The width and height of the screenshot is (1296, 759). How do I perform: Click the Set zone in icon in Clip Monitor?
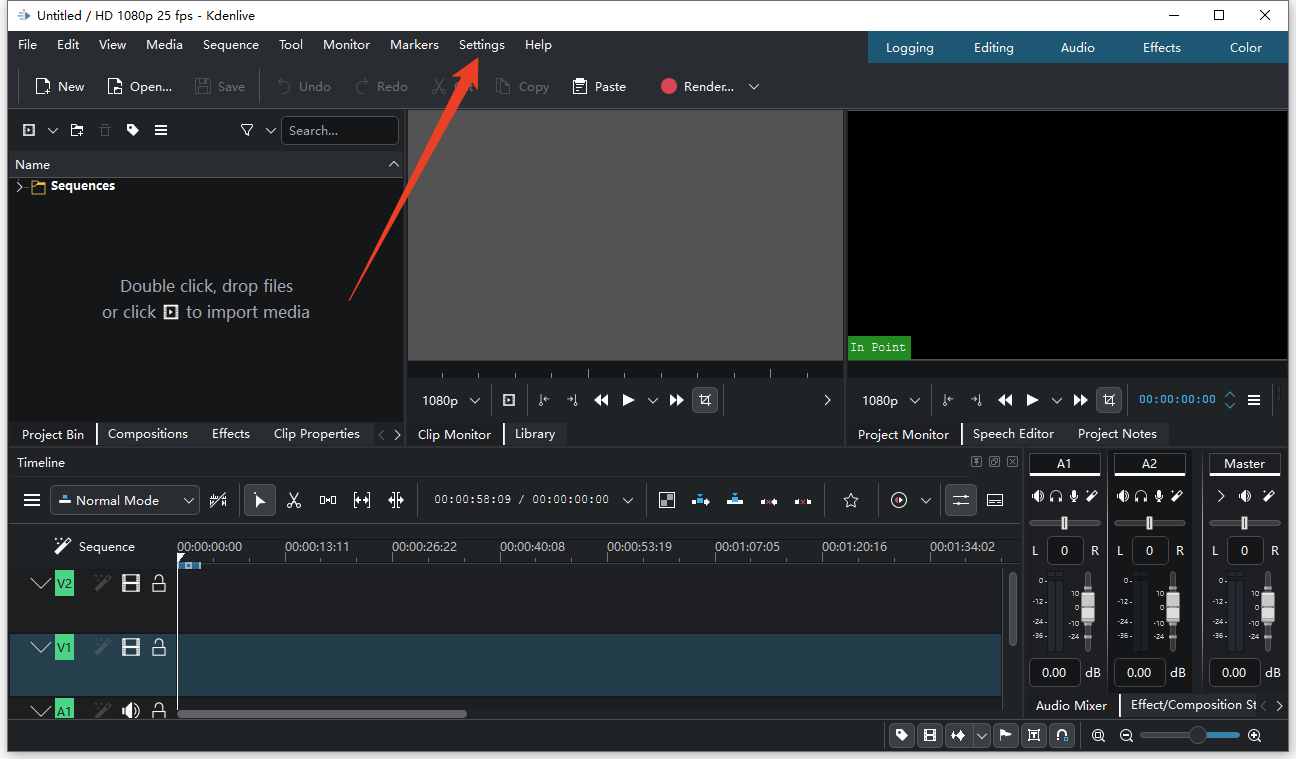[x=544, y=400]
